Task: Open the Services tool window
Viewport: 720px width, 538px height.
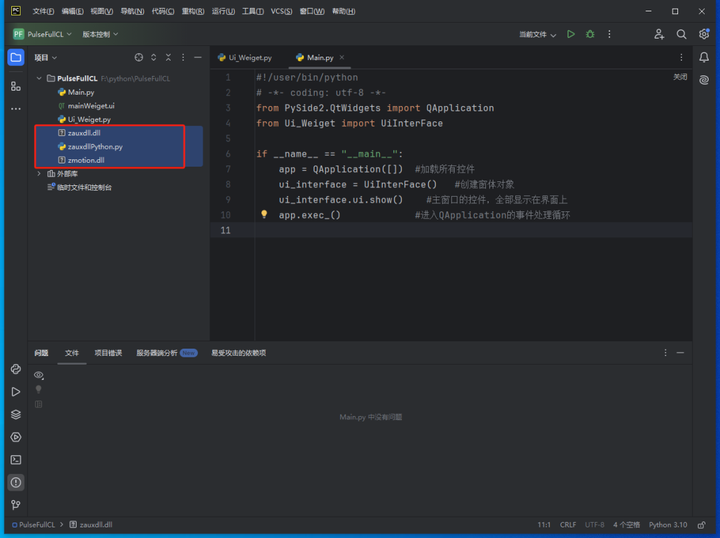Action: click(x=16, y=437)
